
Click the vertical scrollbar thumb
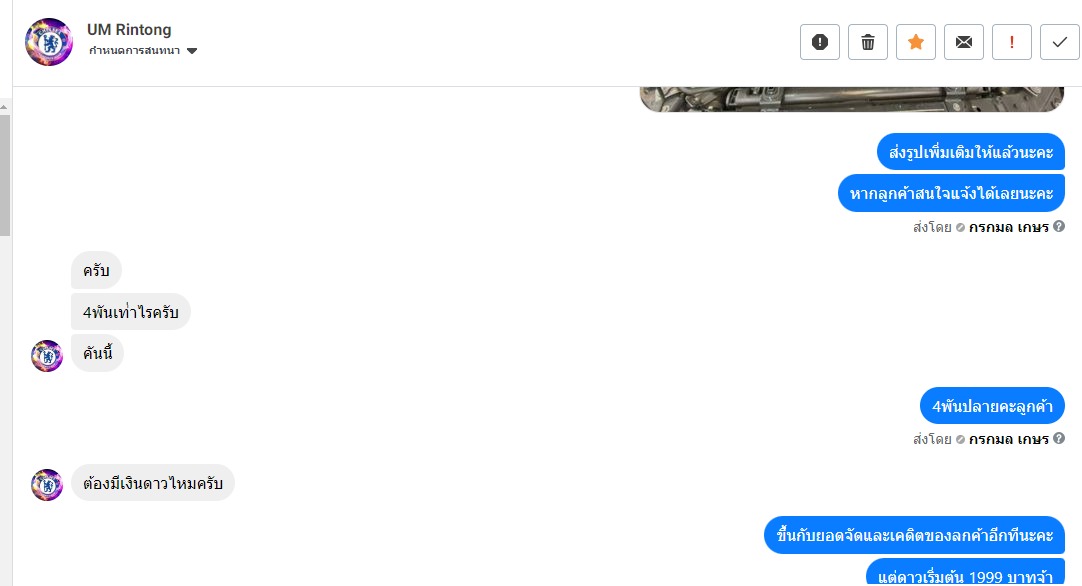5,175
